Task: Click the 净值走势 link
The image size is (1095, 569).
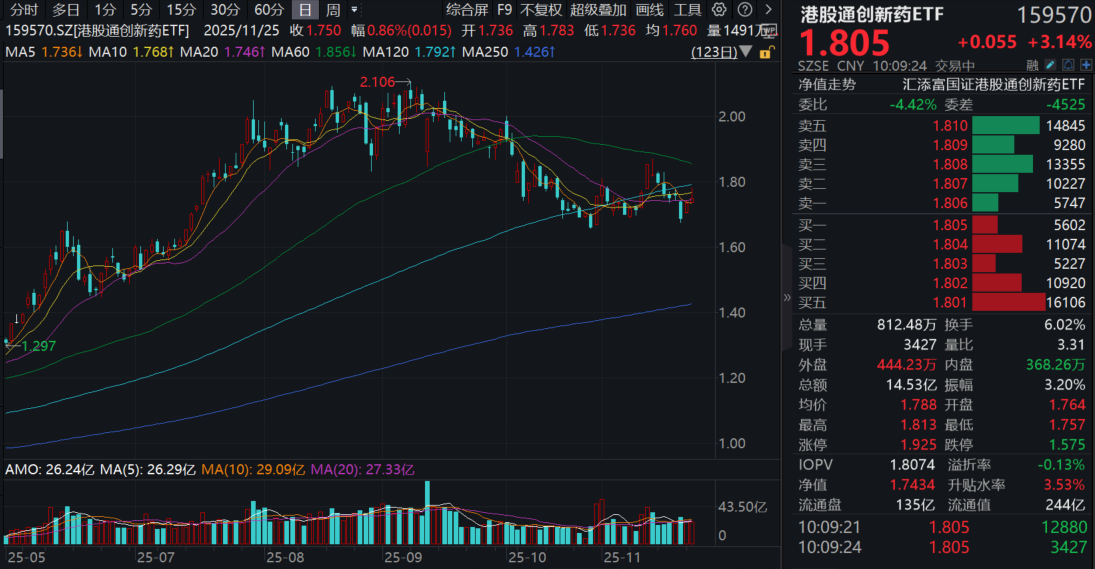Action: [827, 85]
